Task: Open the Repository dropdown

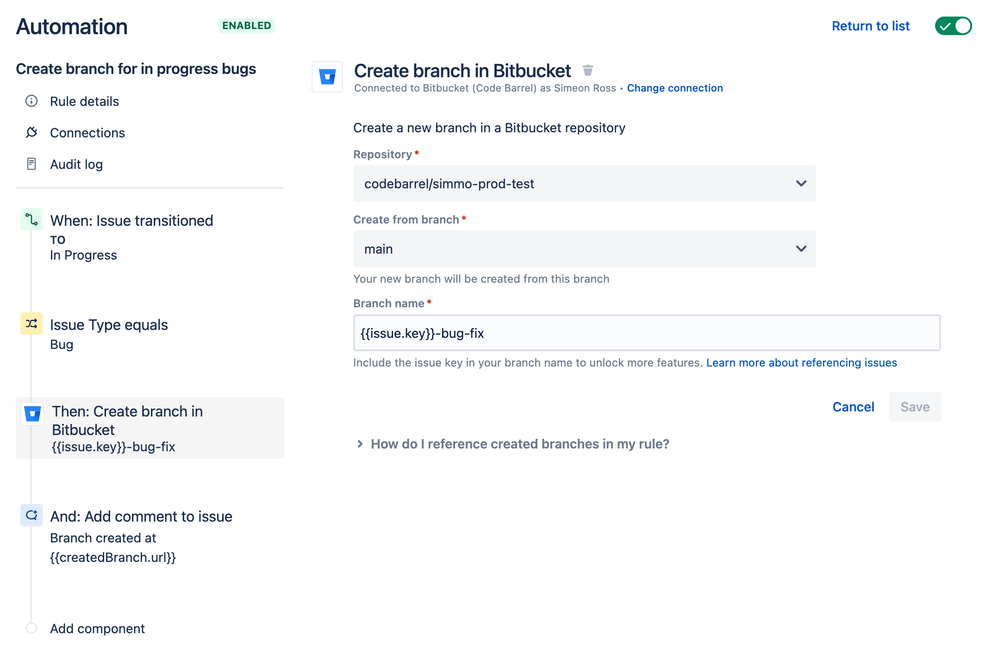Action: 584,184
